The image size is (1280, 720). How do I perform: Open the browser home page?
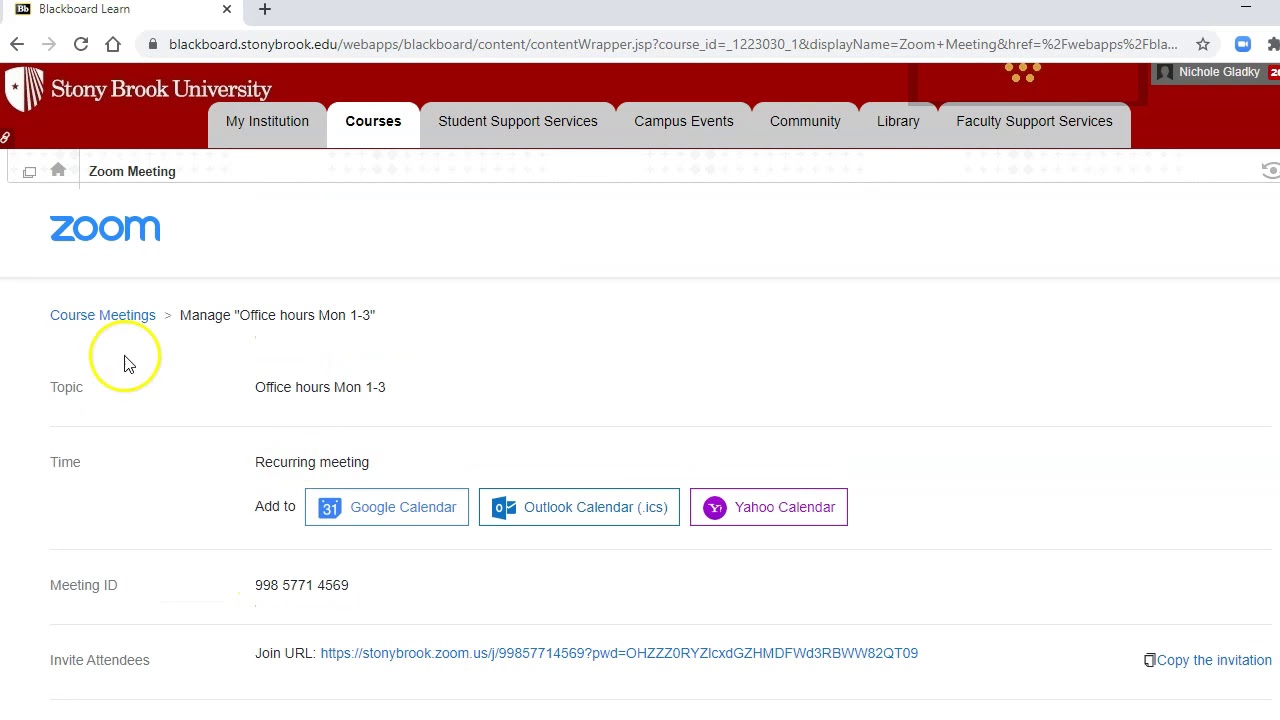tap(113, 44)
